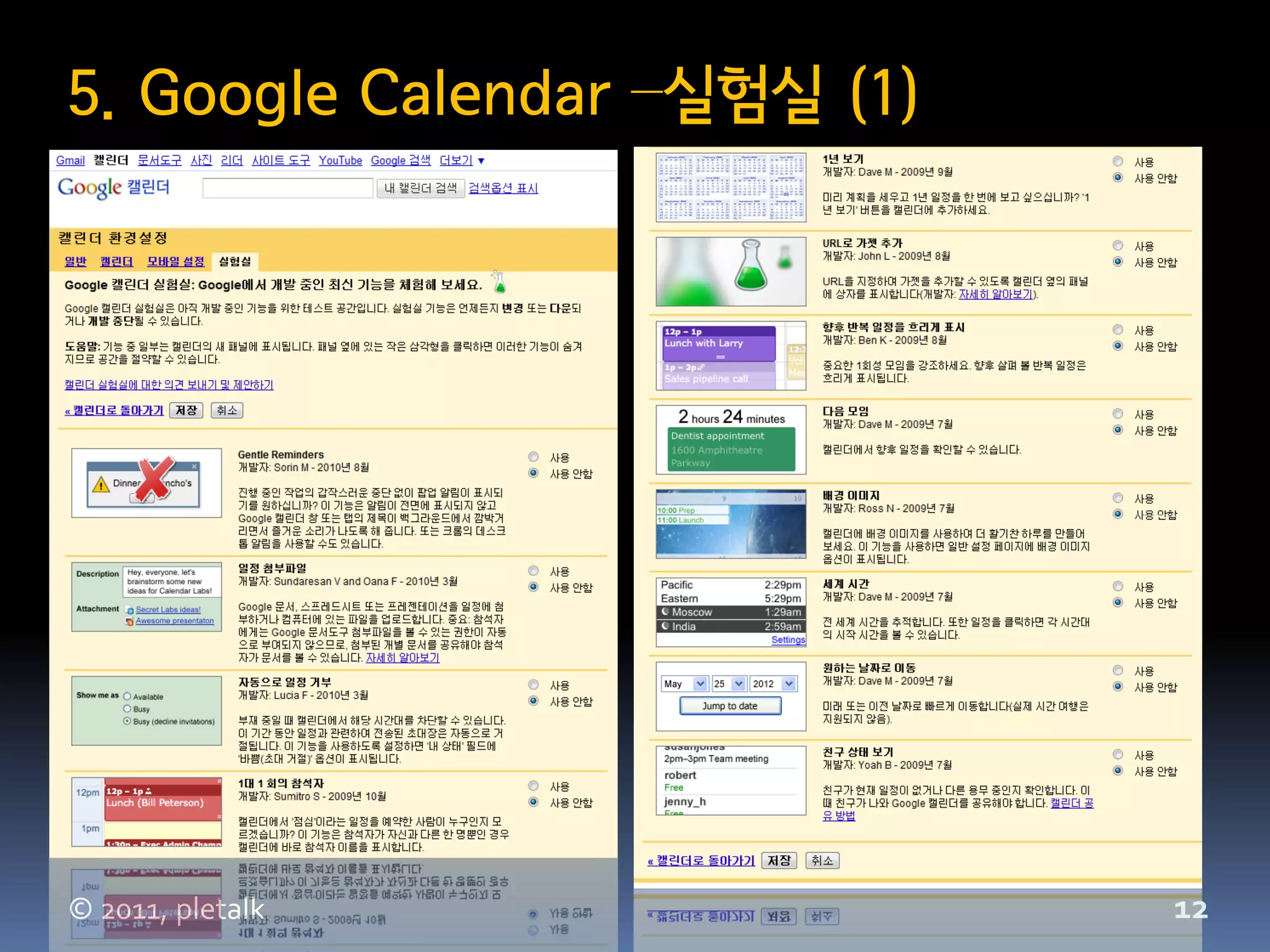Open the 사이트 도구 link
1270x952 pixels.
click(281, 161)
